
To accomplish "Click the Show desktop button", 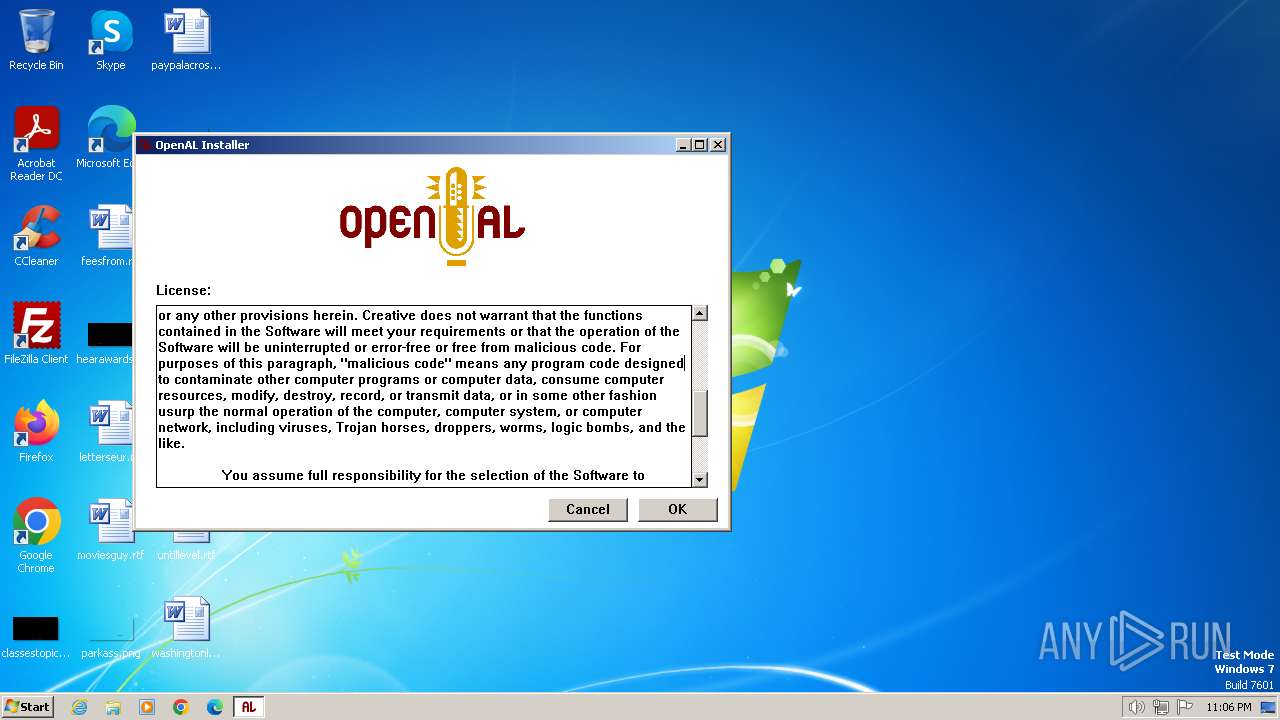I will (x=1268, y=707).
